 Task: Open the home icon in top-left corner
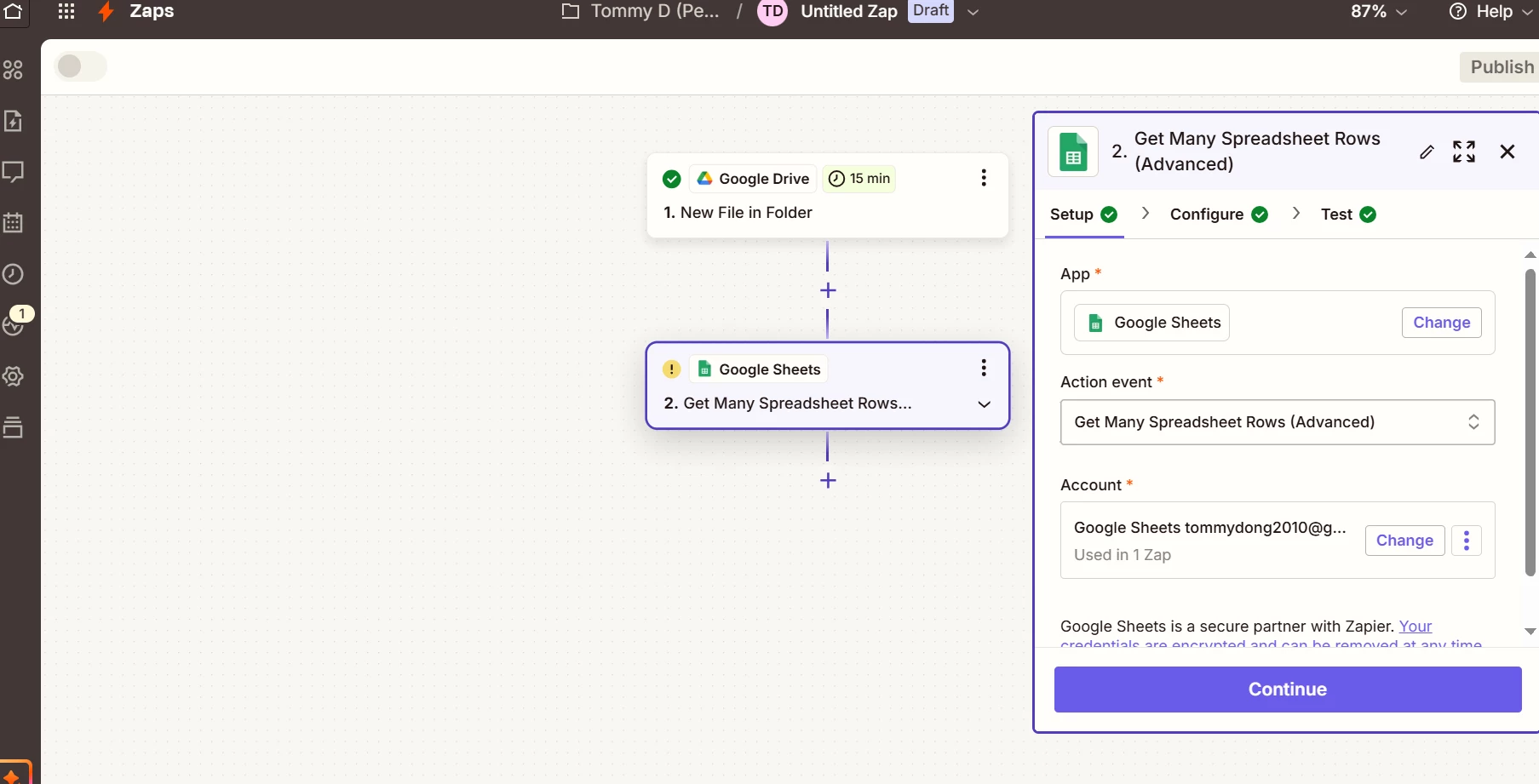13,11
